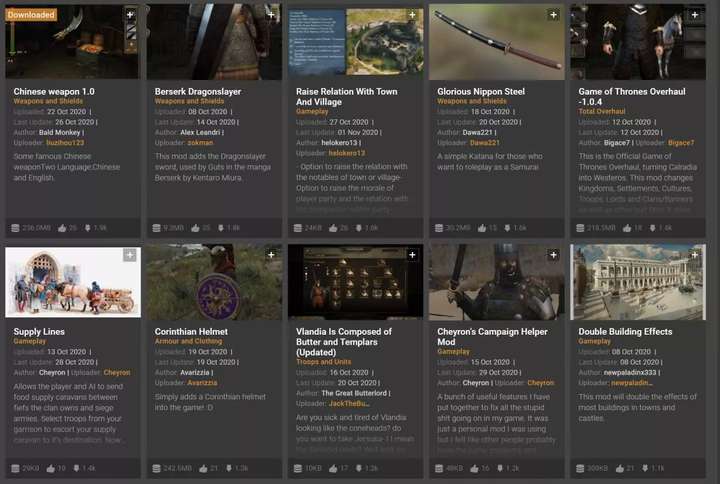Open uploader JackTheBu... profile
Image resolution: width=720 pixels, height=484 pixels.
pos(349,404)
